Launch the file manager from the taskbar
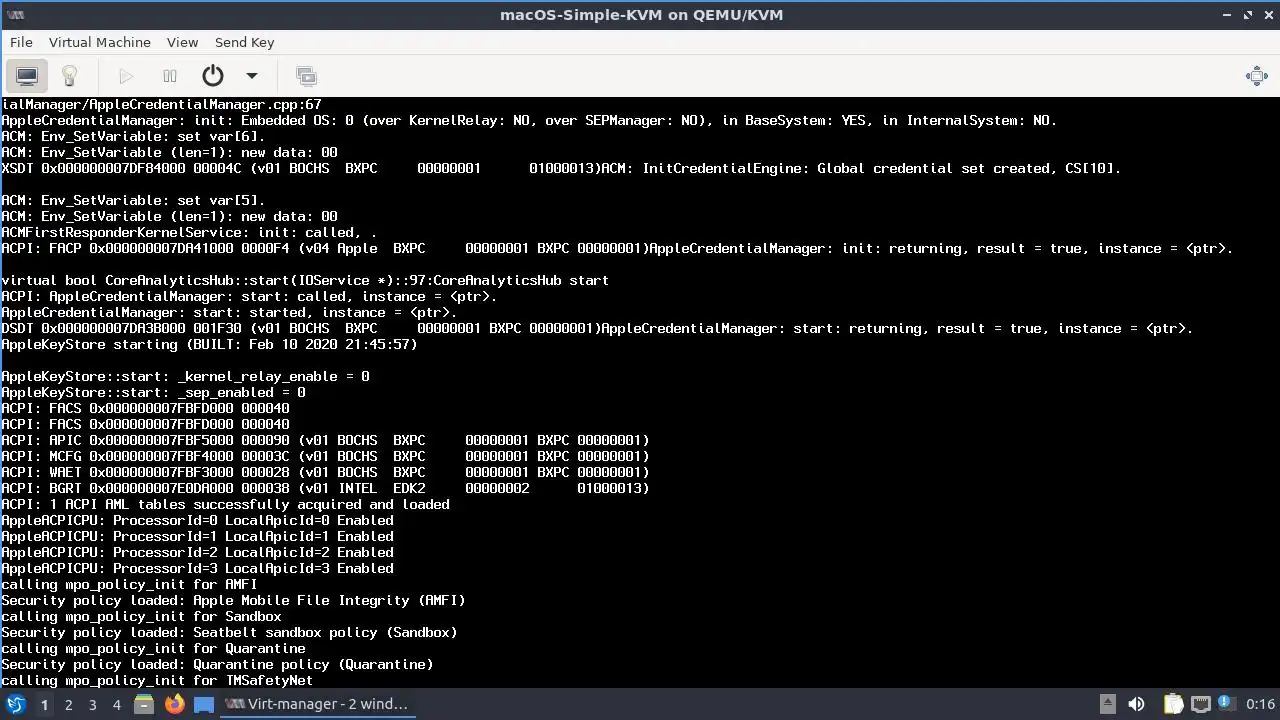This screenshot has height=720, width=1280. point(144,704)
